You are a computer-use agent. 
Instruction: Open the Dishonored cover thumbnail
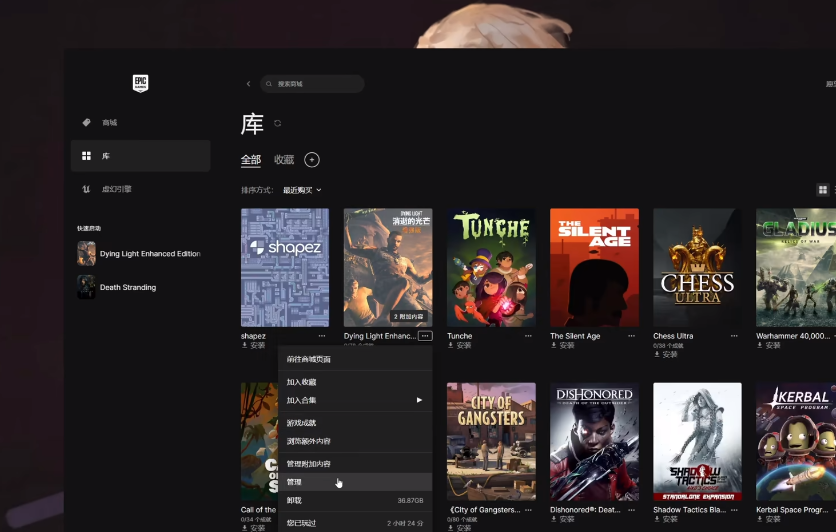[594, 441]
